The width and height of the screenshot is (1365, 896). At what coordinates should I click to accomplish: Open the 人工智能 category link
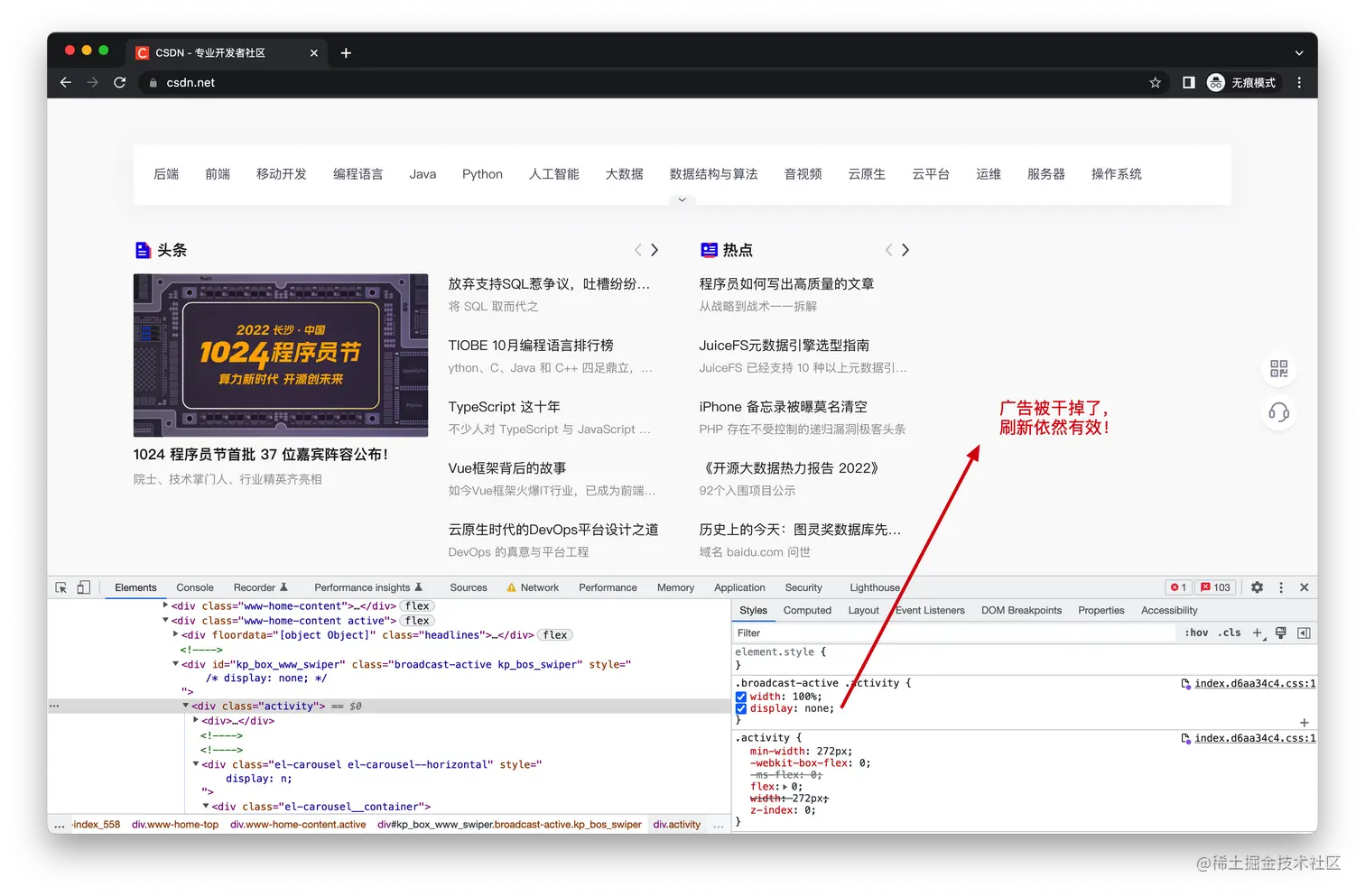554,174
